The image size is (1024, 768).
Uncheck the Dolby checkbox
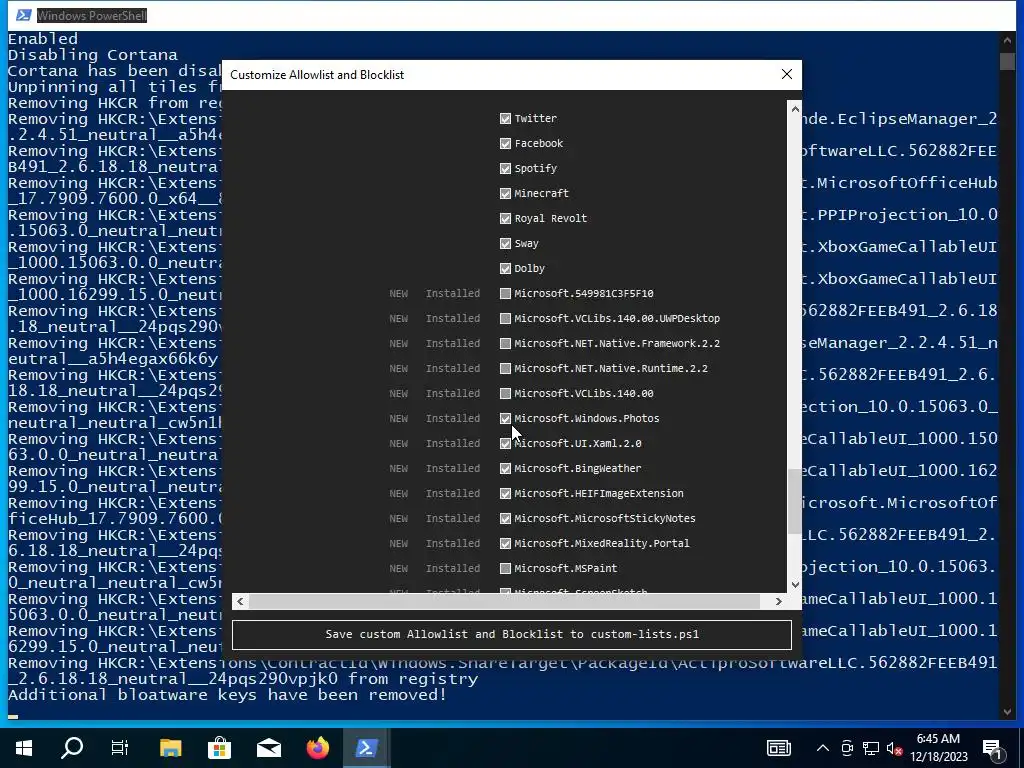(505, 268)
